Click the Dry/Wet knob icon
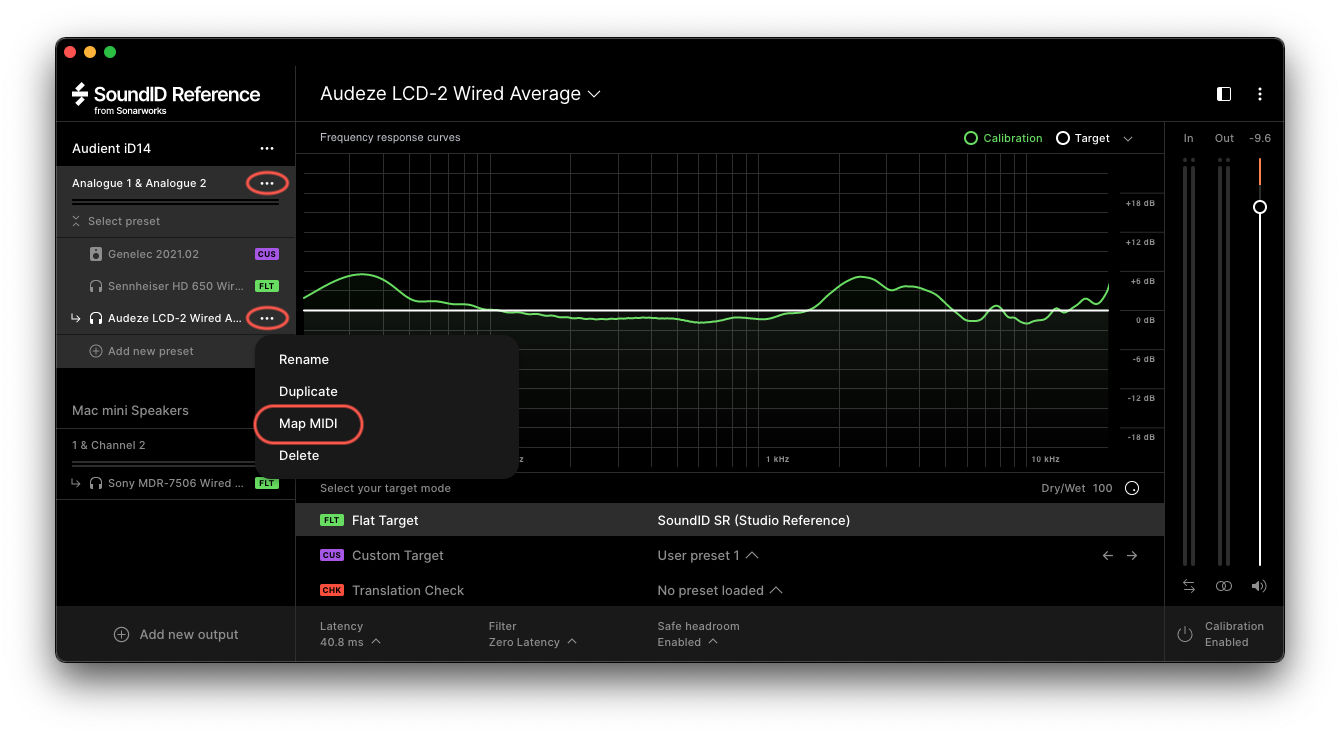1340x736 pixels. (x=1132, y=489)
